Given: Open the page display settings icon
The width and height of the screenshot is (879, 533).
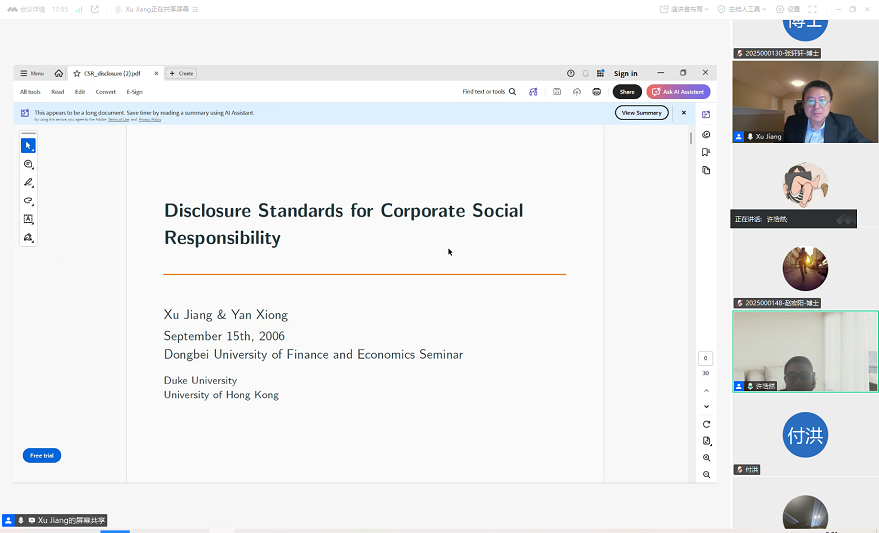Looking at the screenshot, I should pyautogui.click(x=706, y=441).
